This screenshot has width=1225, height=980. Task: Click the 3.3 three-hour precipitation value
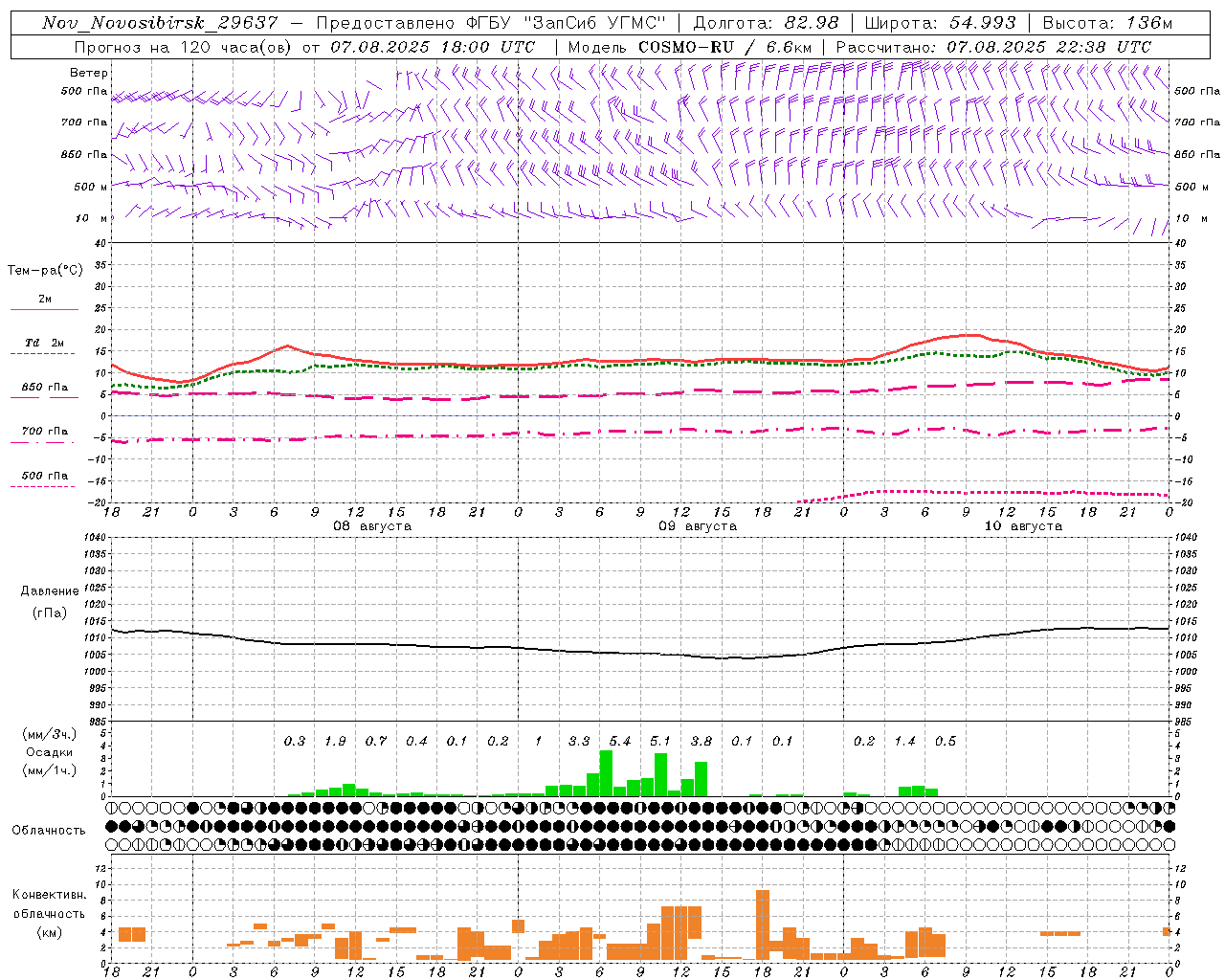(x=579, y=741)
